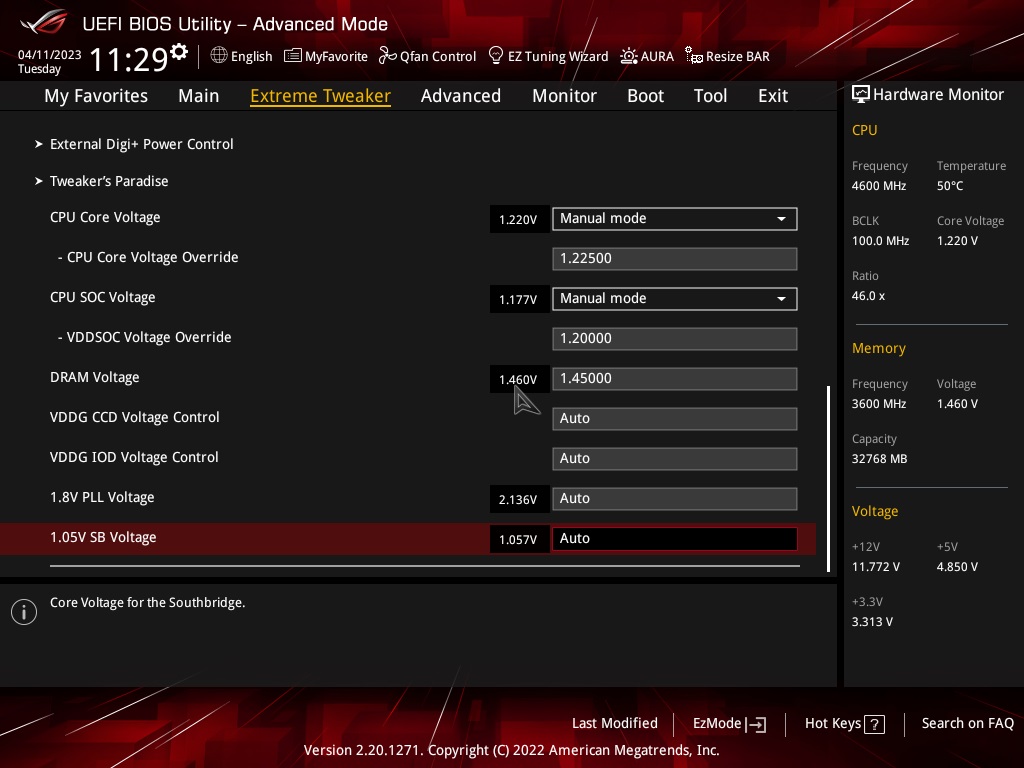Open CPU SOC Voltage mode dropdown
Image resolution: width=1024 pixels, height=768 pixels.
[x=675, y=299]
